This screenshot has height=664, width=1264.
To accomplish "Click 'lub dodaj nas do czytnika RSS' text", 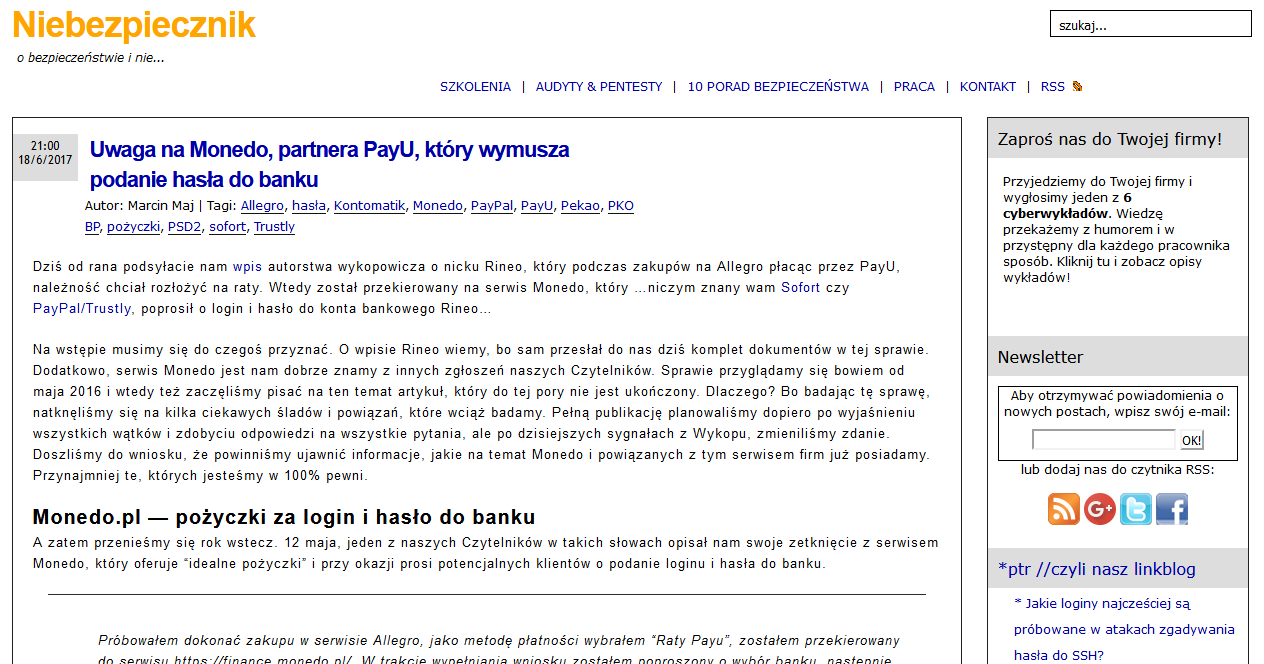I will coord(1117,470).
